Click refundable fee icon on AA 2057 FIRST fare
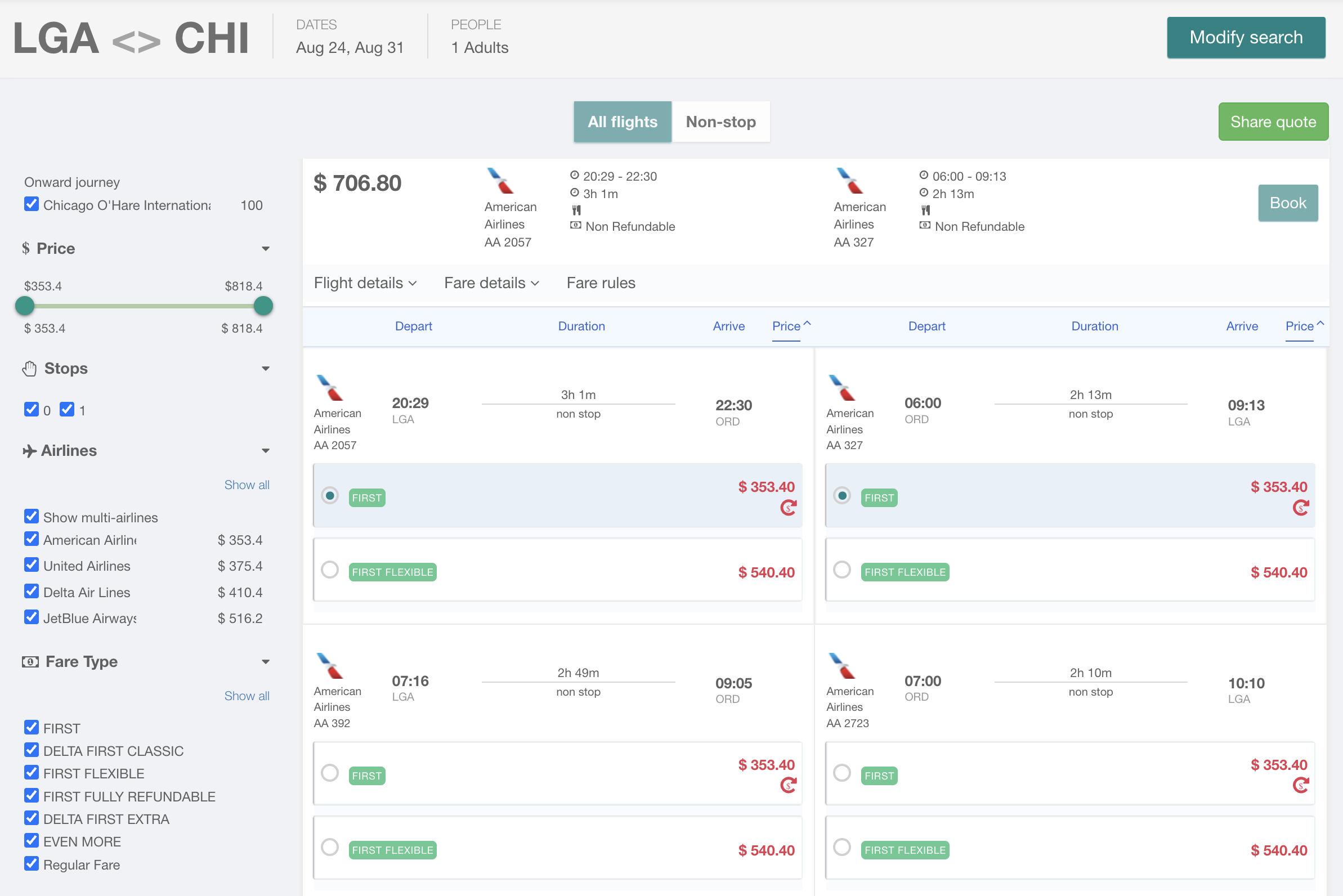This screenshot has width=1343, height=896. [788, 508]
